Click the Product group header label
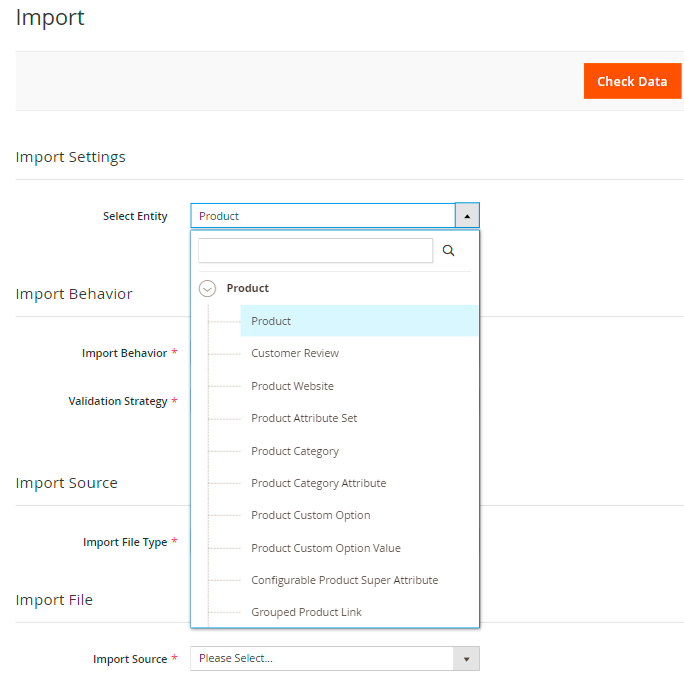Viewport: 684px width, 694px height. click(248, 288)
